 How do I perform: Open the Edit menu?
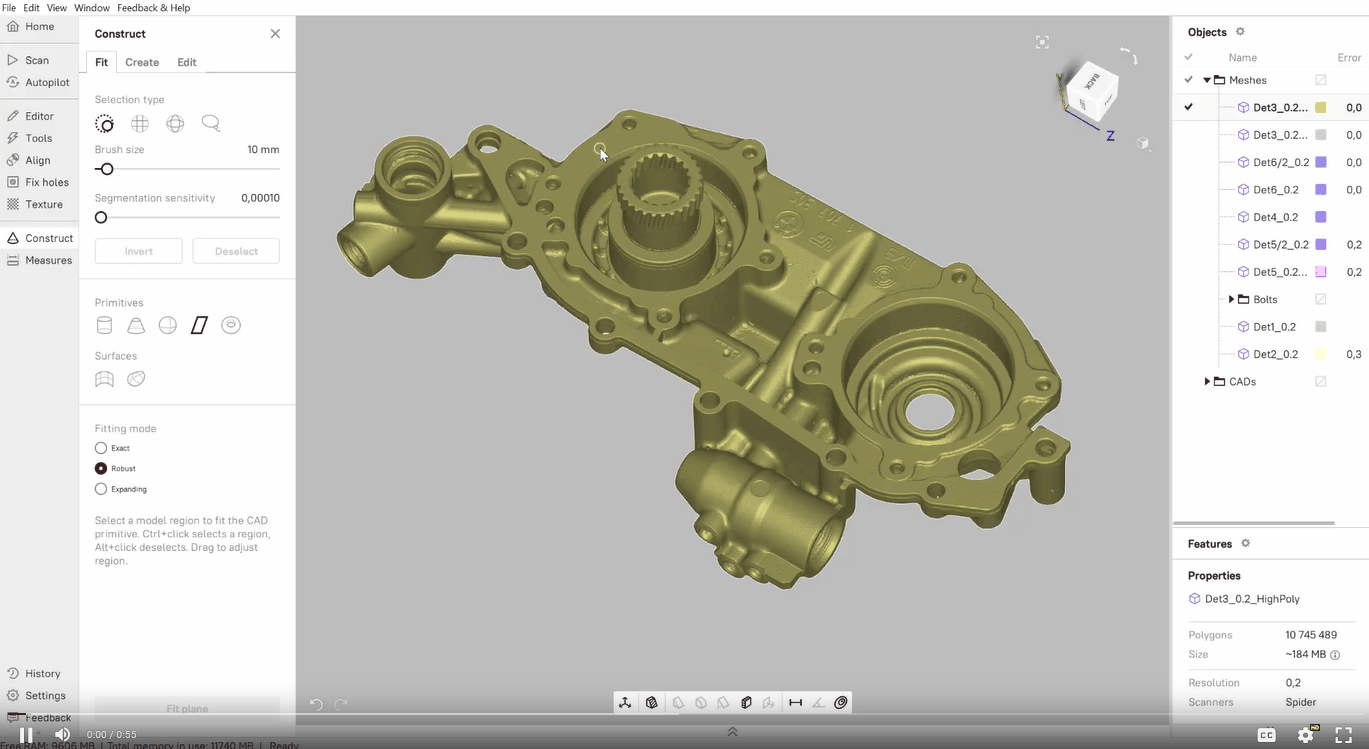point(31,7)
